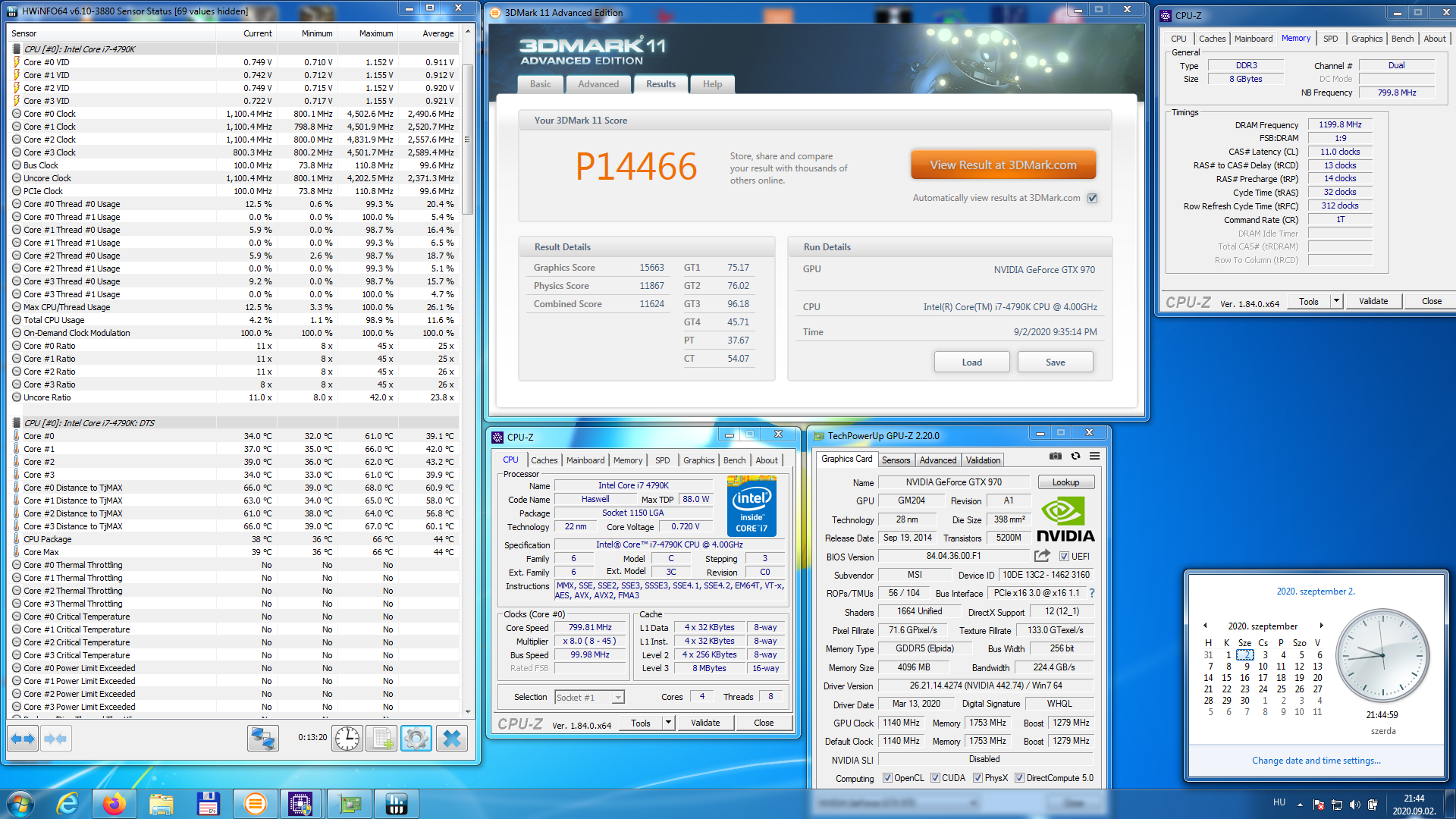The height and width of the screenshot is (819, 1456).
Task: Switch to SPD tab in Memory CPU-Z window
Action: [1330, 39]
